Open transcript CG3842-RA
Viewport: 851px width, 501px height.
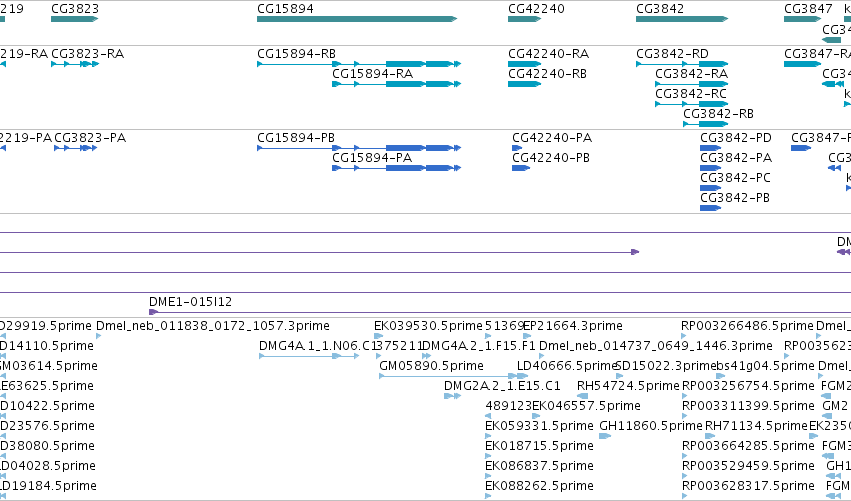pyautogui.click(x=691, y=84)
